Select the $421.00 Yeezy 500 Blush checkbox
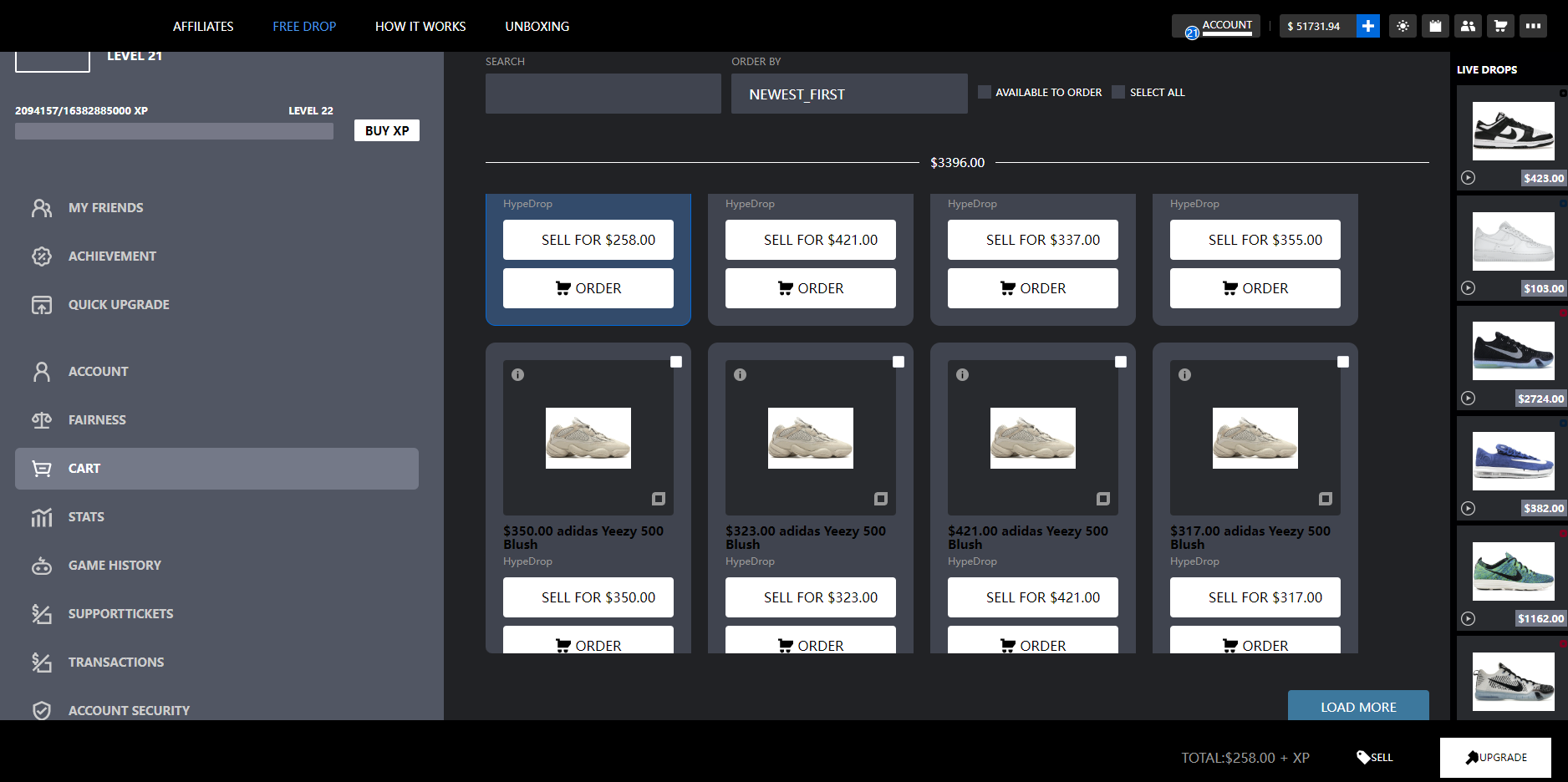The width and height of the screenshot is (1568, 782). click(x=1121, y=362)
